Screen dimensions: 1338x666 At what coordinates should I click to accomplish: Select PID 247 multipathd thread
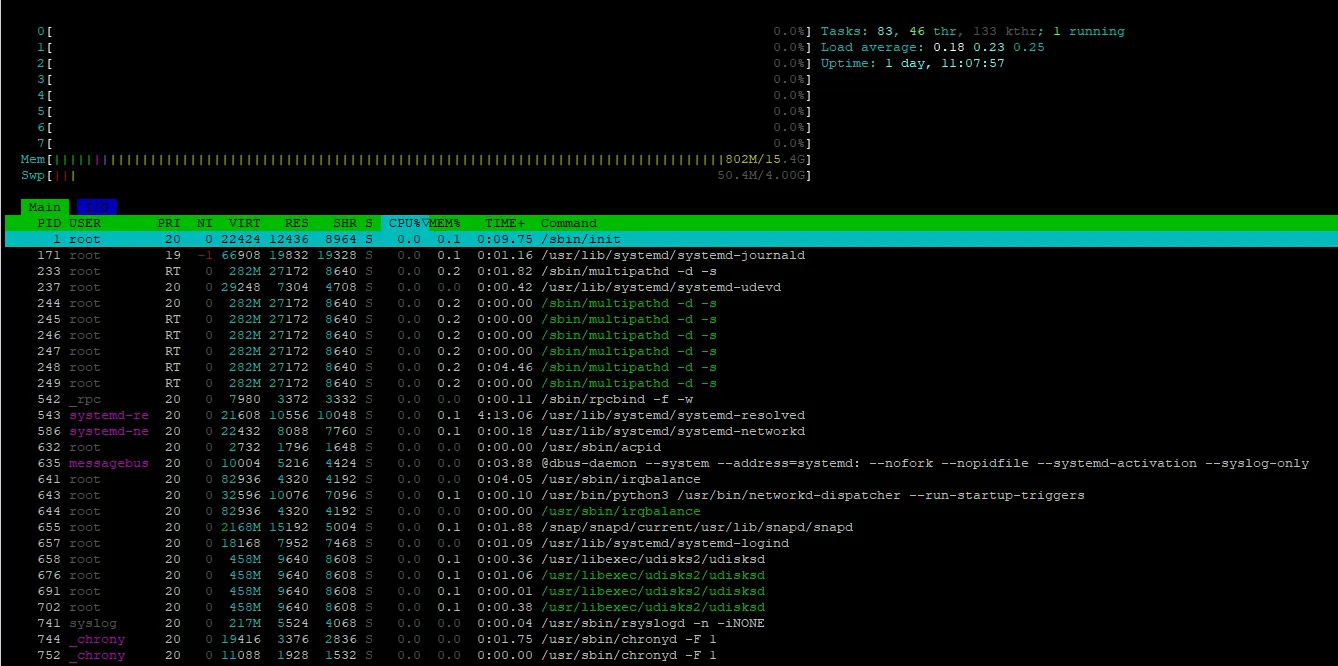pos(669,351)
